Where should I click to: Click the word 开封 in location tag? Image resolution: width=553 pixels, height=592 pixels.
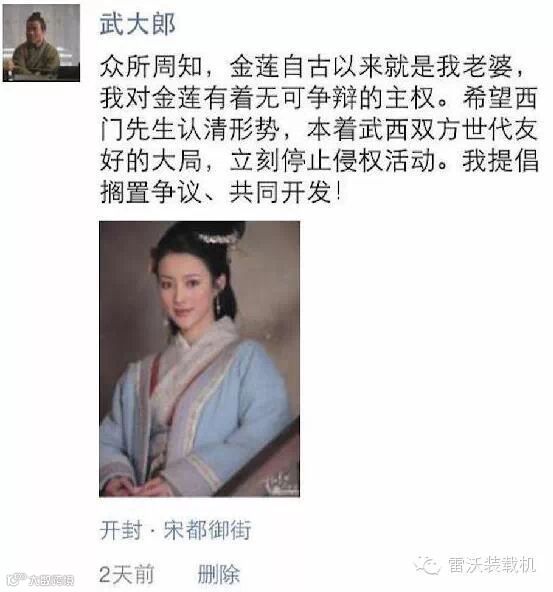(121, 530)
